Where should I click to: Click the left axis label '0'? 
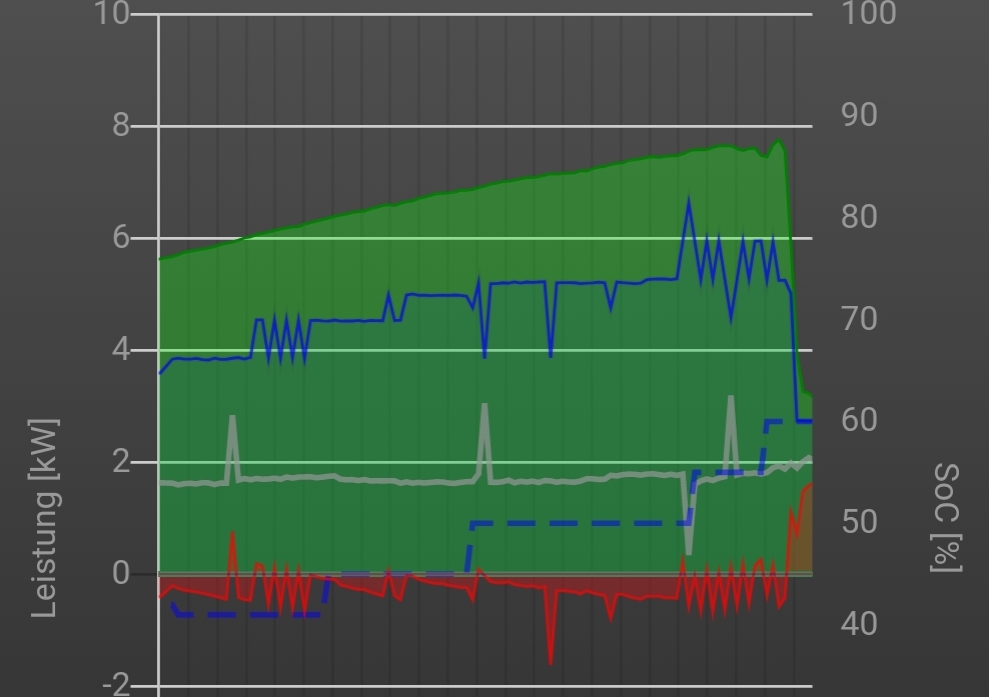(121, 573)
